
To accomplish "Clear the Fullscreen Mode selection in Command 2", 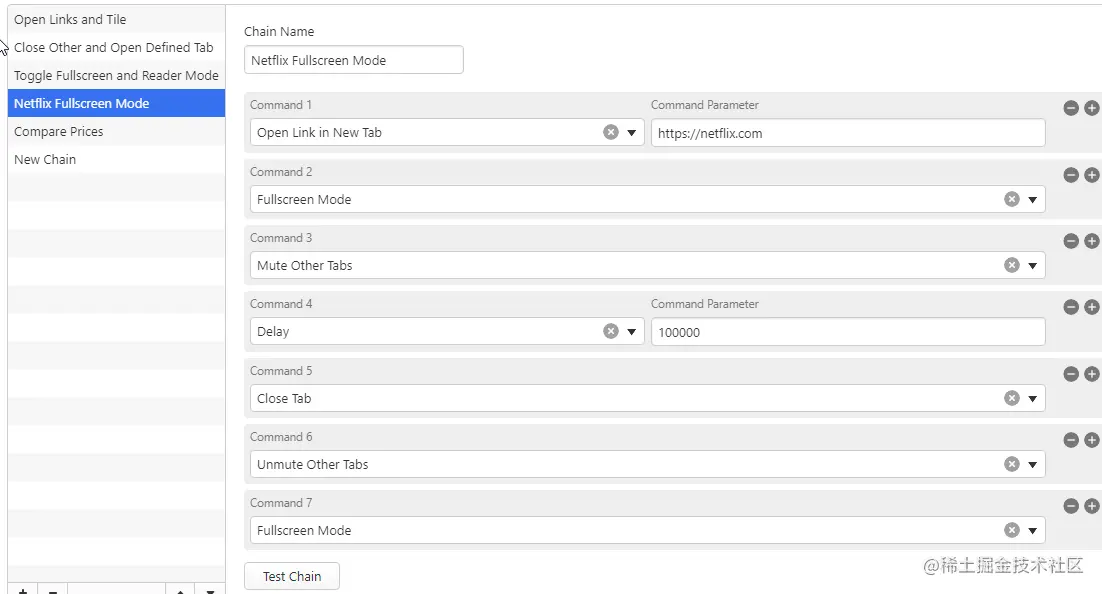I will 1011,199.
